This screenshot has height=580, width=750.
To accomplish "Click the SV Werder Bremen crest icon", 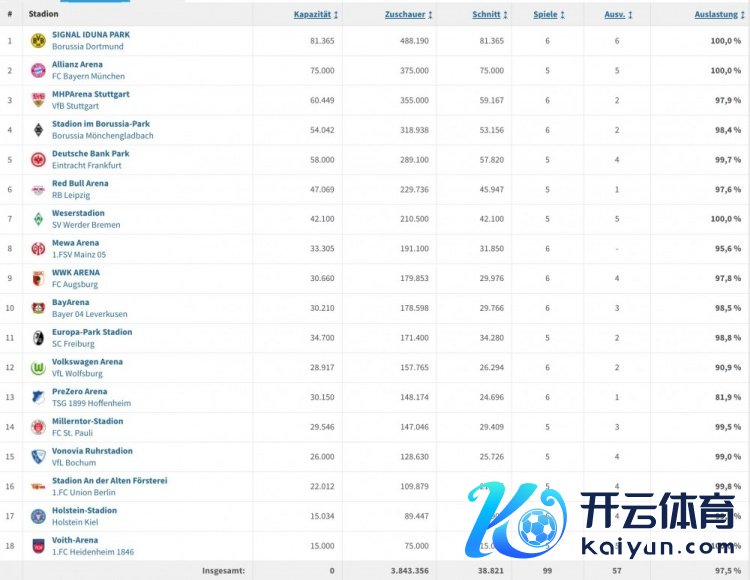I will click(37, 219).
